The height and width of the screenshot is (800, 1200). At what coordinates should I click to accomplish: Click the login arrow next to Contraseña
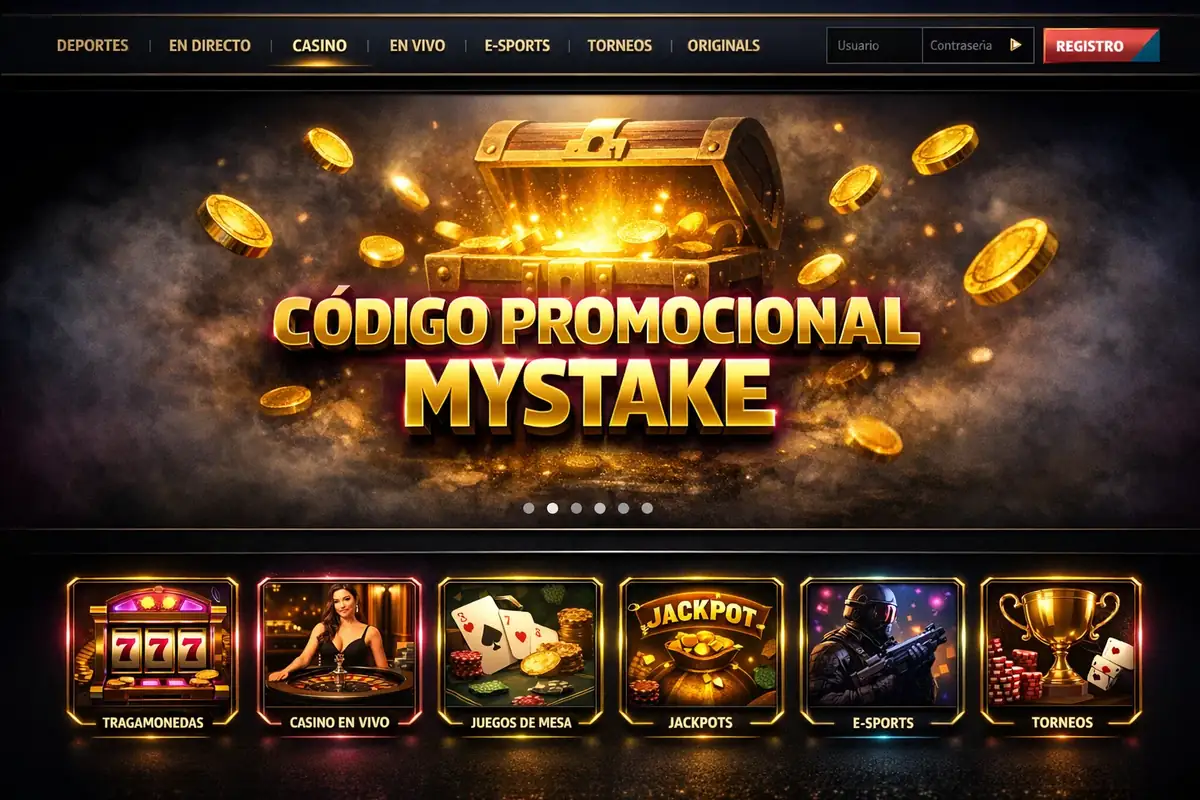[x=1016, y=45]
